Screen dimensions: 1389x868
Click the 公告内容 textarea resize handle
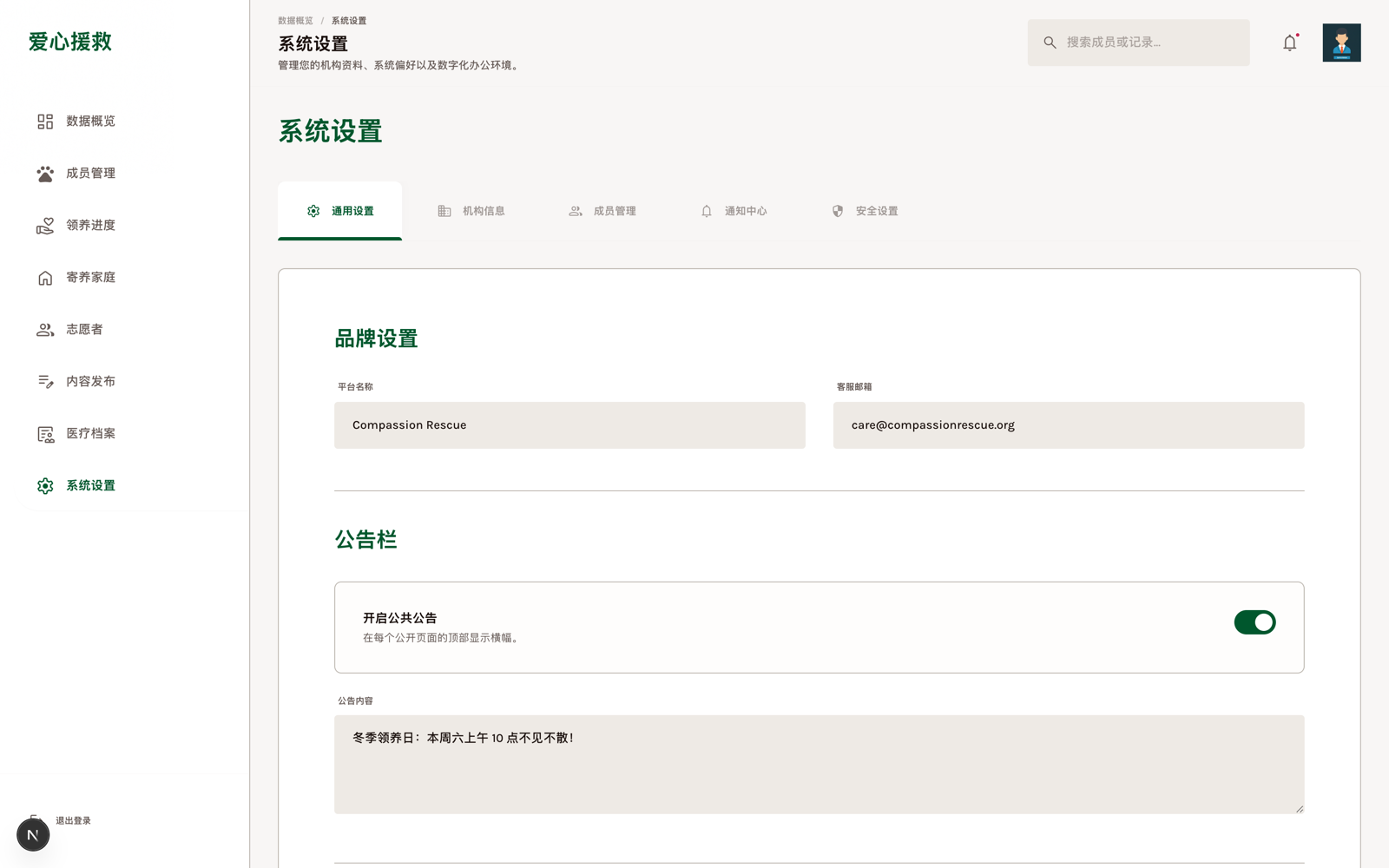click(x=1300, y=809)
